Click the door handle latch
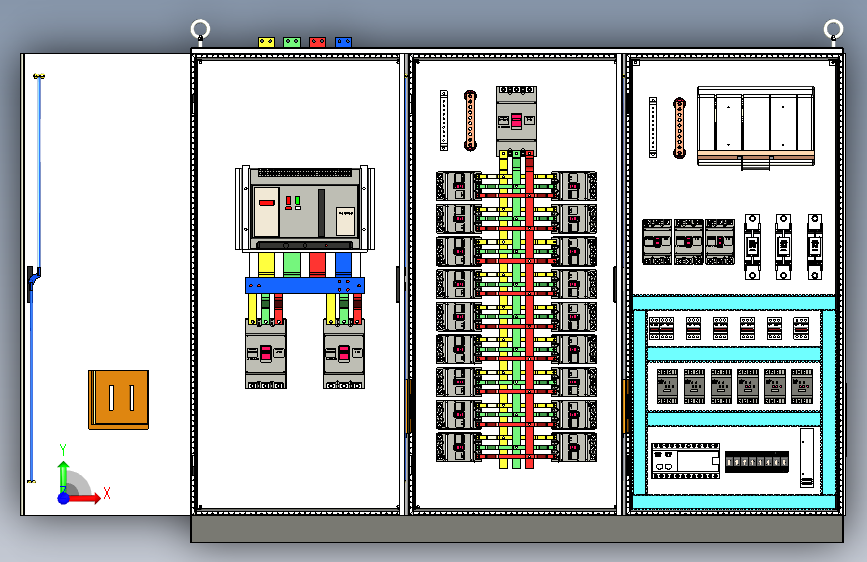This screenshot has height=562, width=867. [33, 282]
